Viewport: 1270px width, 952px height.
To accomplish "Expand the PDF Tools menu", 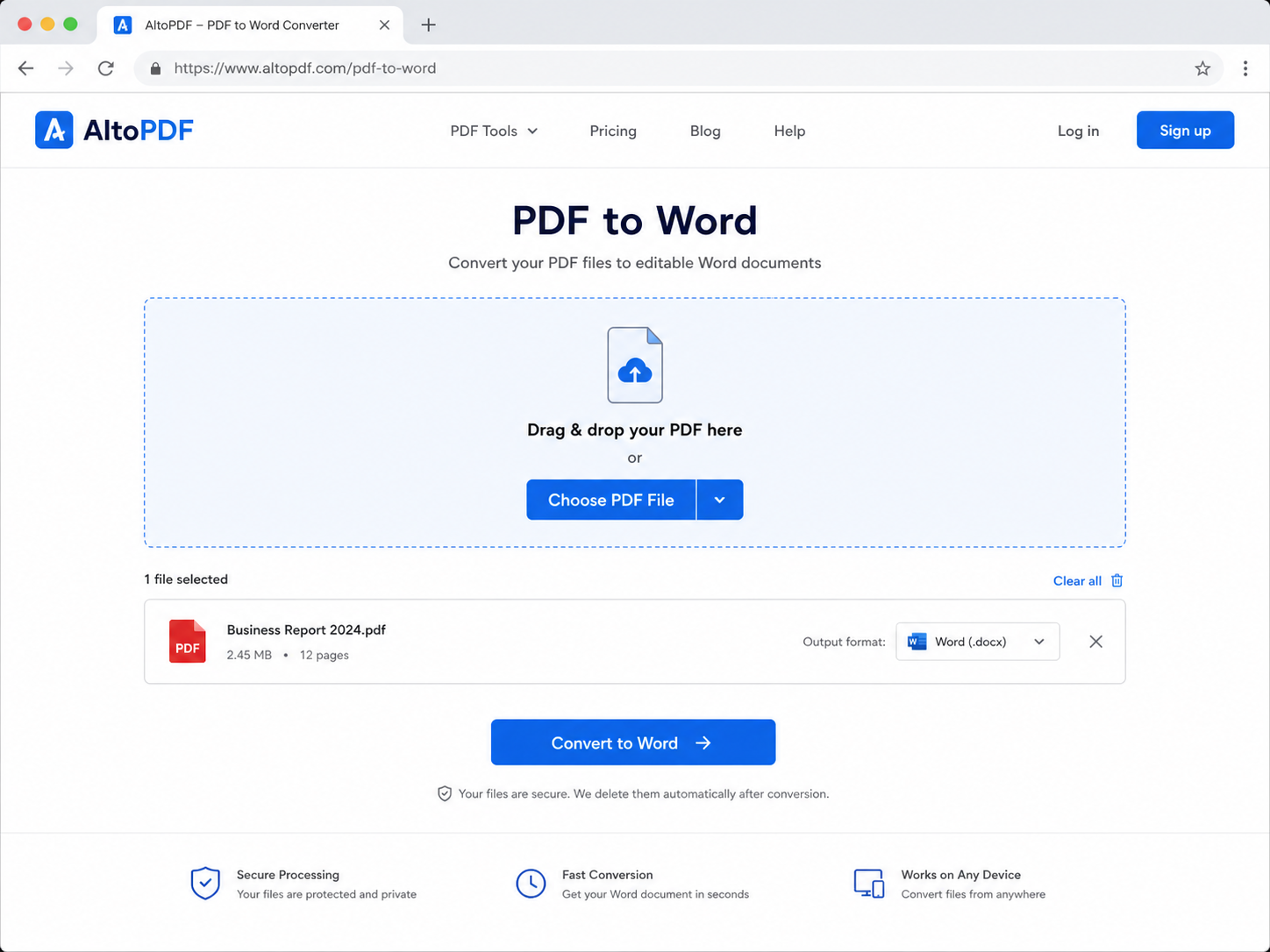I will 494,131.
